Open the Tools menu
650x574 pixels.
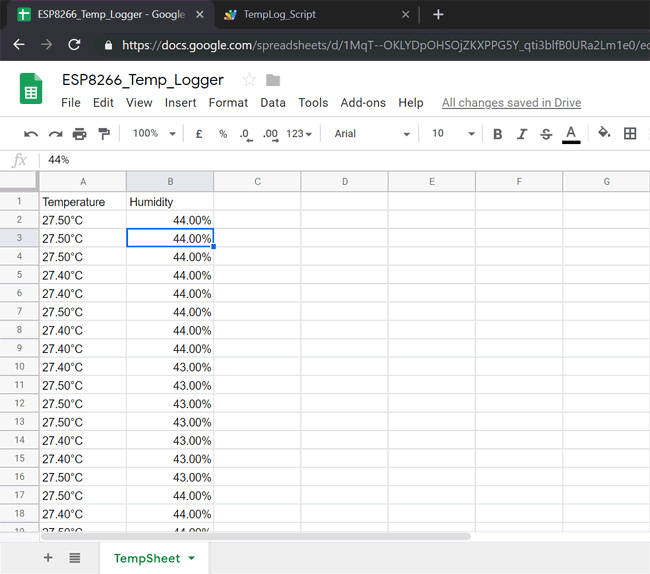313,103
